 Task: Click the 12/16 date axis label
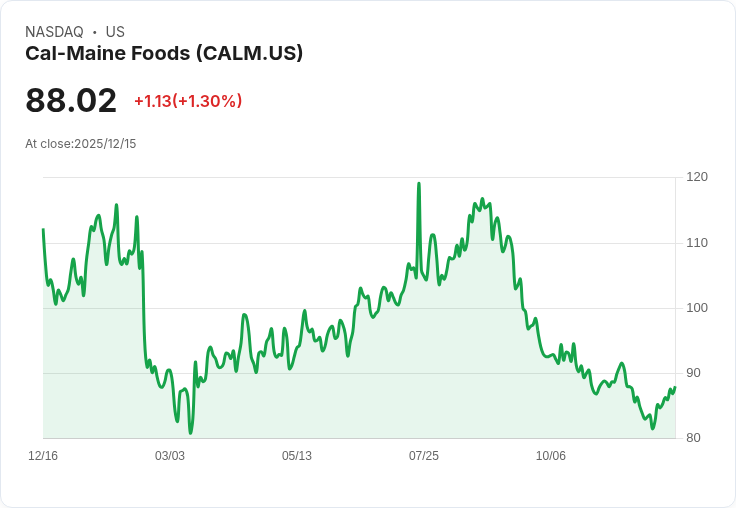(43, 455)
